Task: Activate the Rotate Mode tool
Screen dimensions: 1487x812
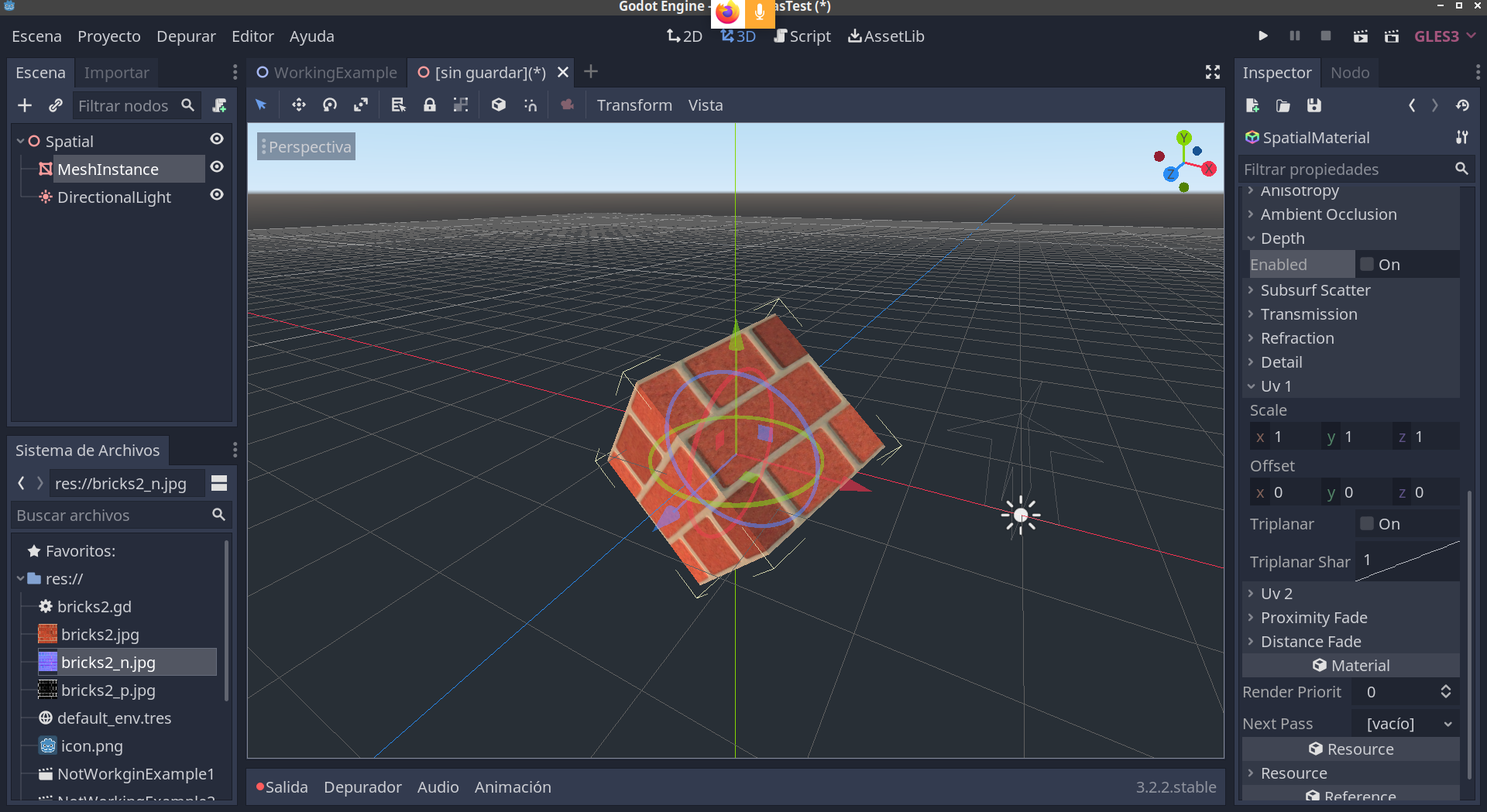Action: [330, 105]
